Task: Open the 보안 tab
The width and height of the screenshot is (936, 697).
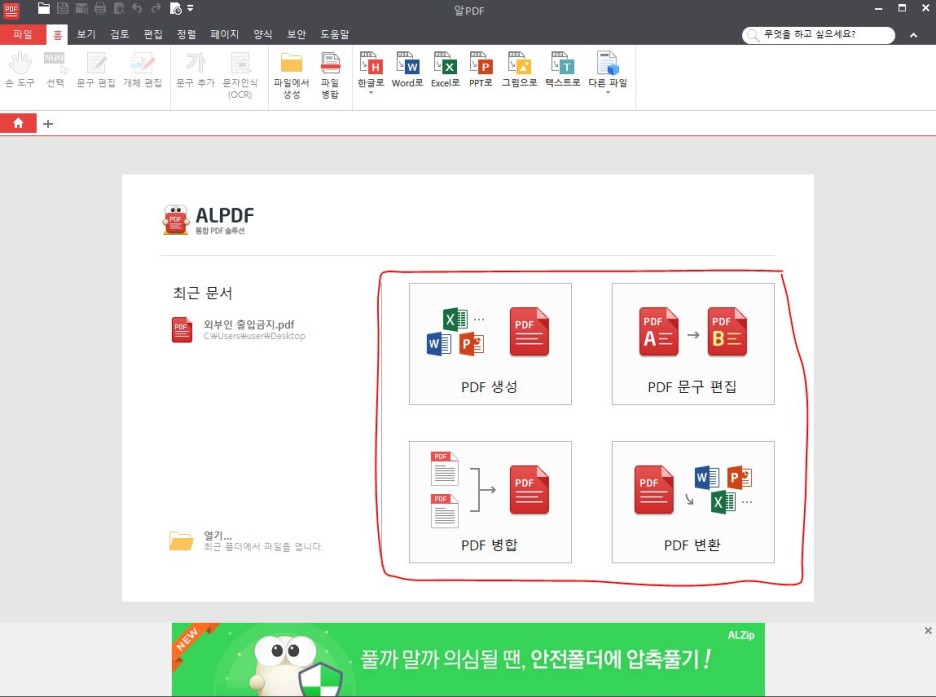Action: coord(296,35)
